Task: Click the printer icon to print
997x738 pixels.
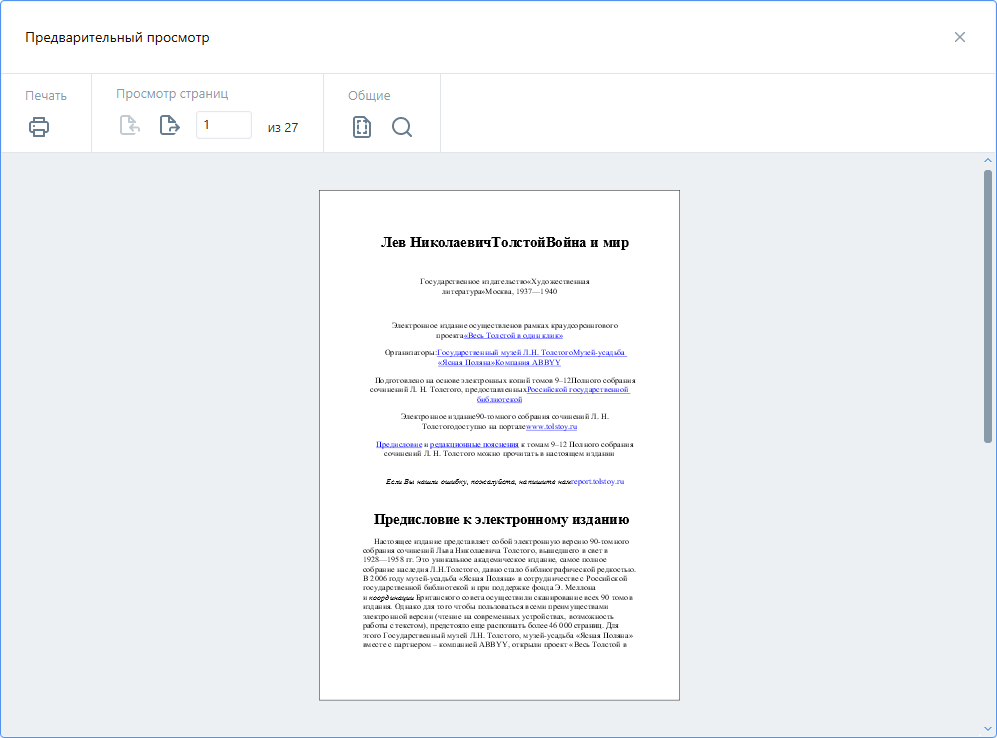Action: [39, 127]
